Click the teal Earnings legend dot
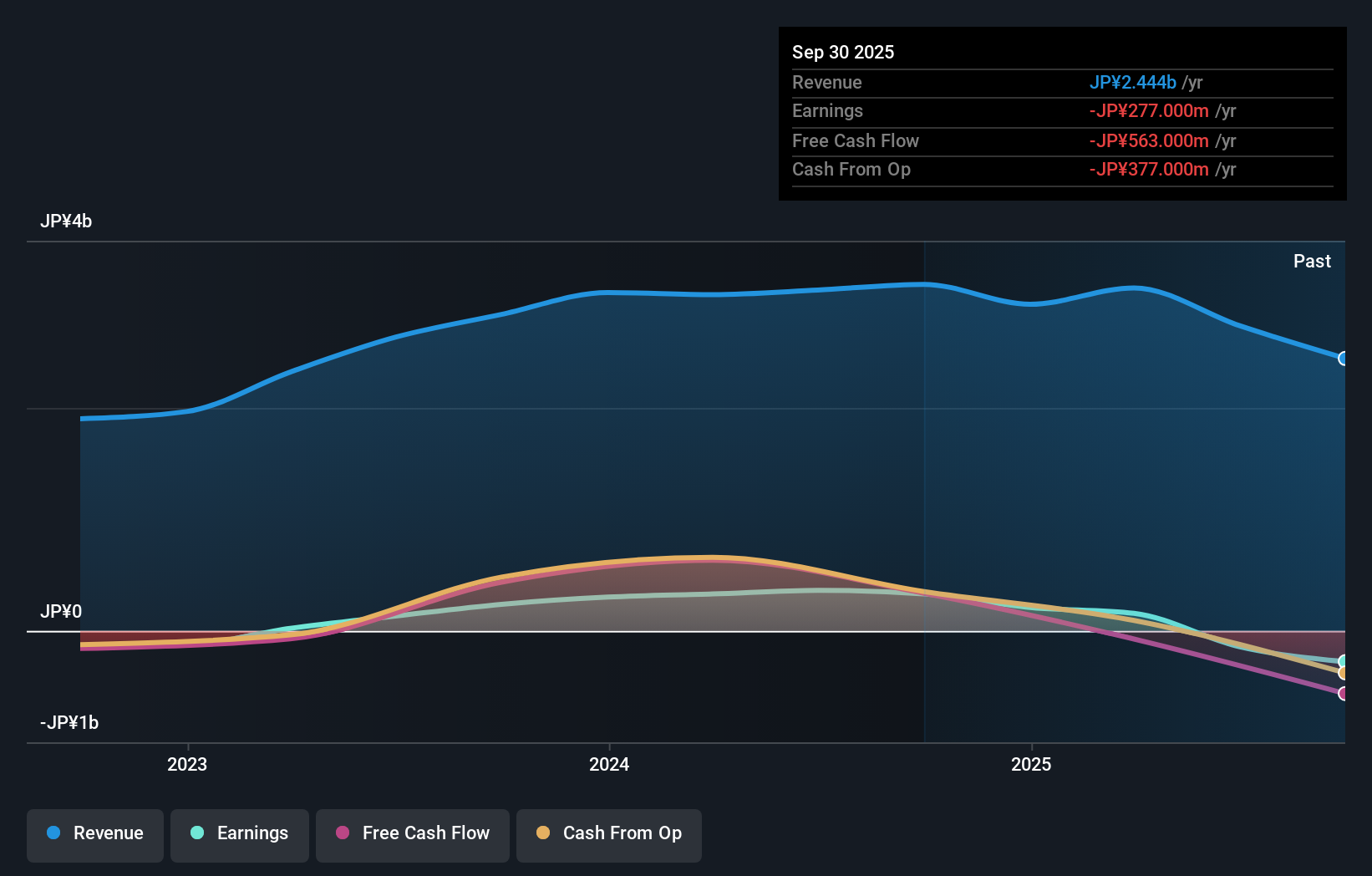The width and height of the screenshot is (1372, 876). [197, 833]
